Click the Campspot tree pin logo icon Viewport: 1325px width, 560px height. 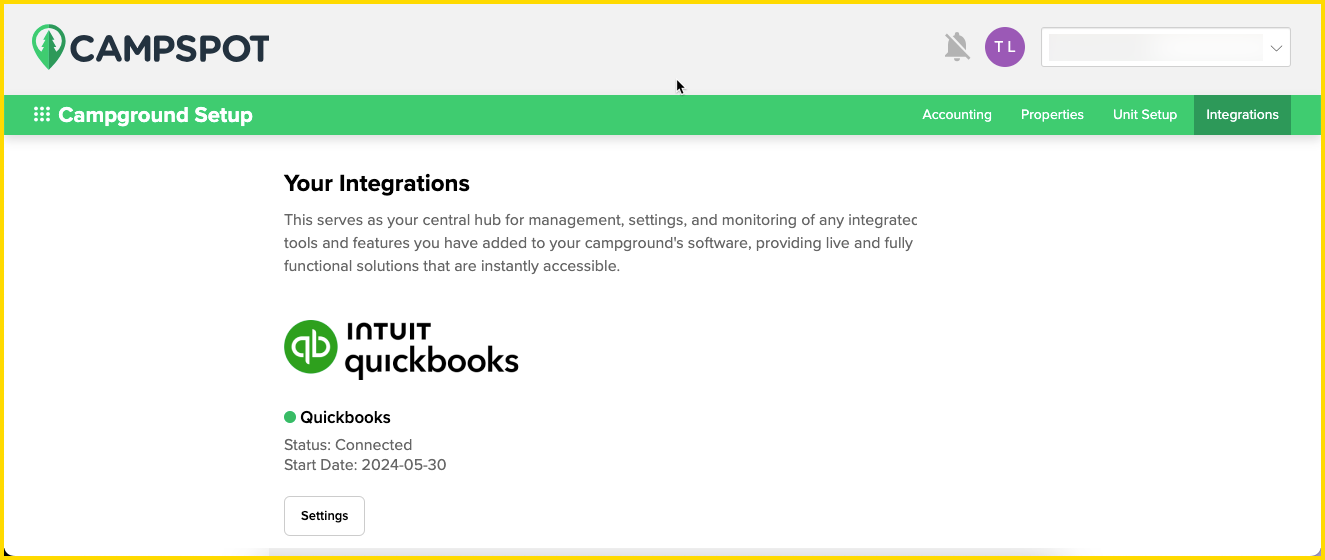pos(48,47)
